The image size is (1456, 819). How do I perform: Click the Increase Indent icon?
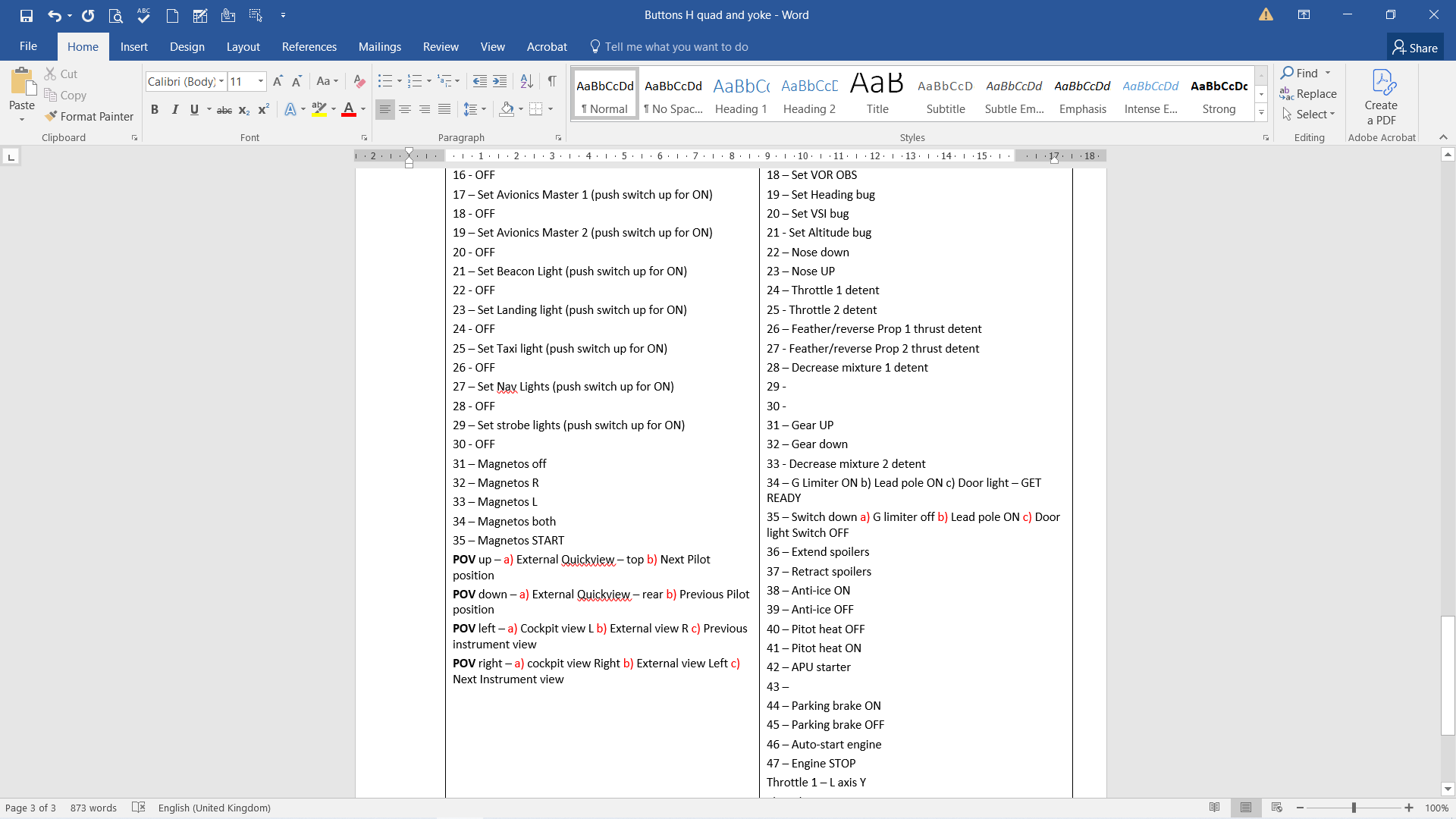(500, 81)
